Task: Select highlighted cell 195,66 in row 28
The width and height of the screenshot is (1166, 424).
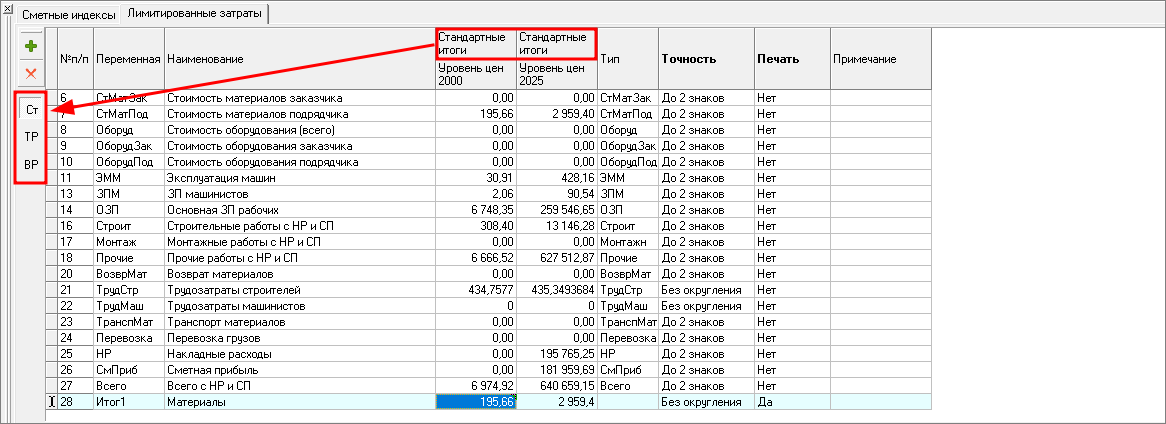Action: coord(475,401)
